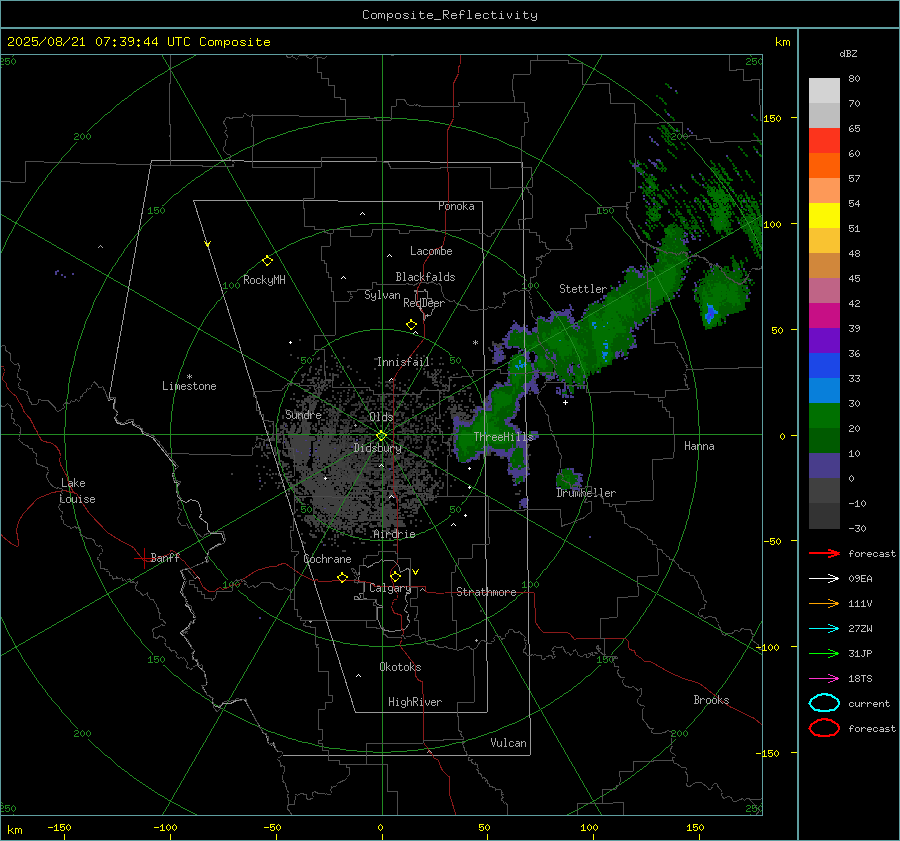Image resolution: width=900 pixels, height=841 pixels.
Task: Click the dBZ legend heading
Action: (848, 53)
